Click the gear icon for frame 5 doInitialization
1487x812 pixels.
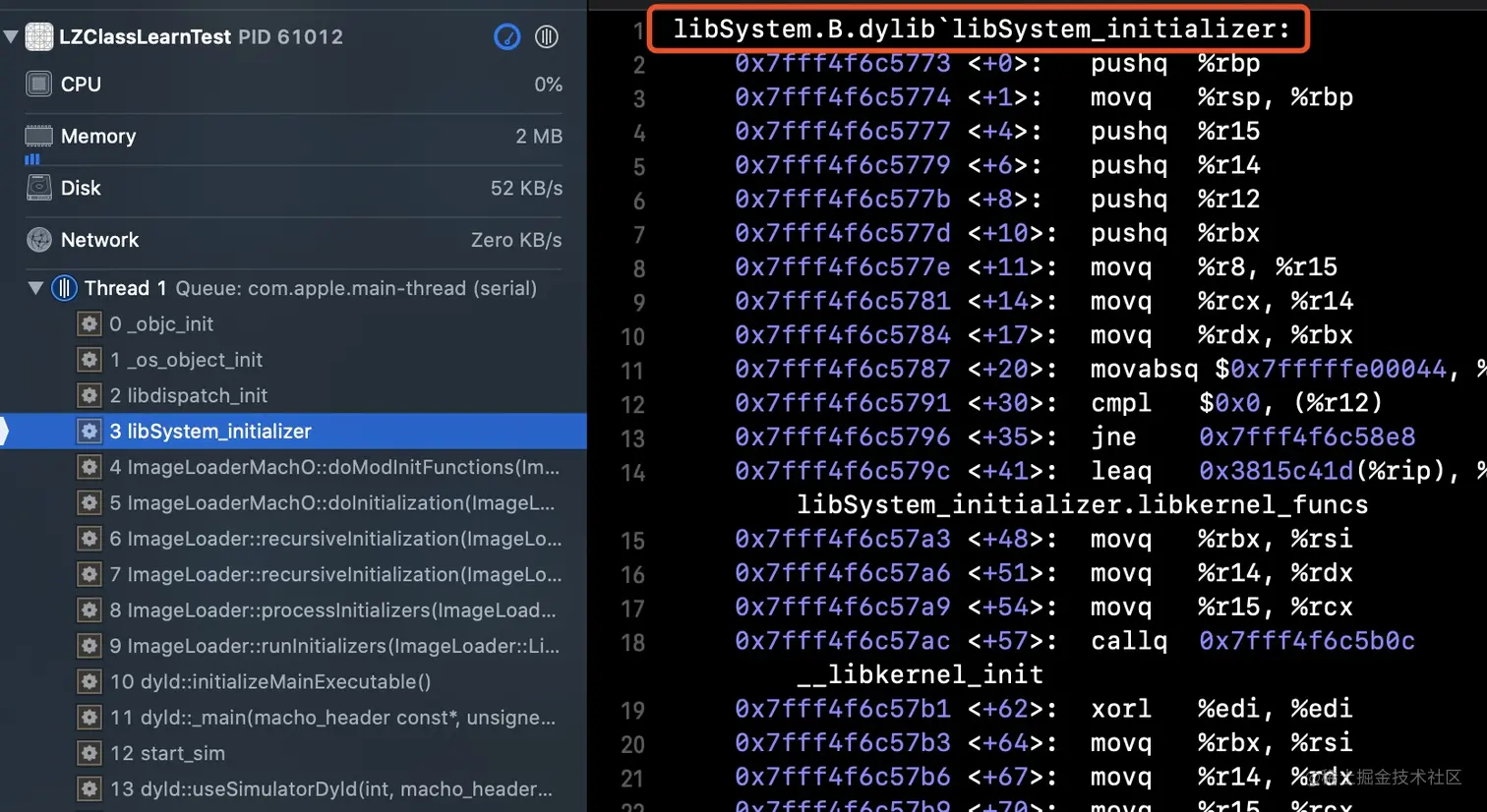click(x=89, y=502)
